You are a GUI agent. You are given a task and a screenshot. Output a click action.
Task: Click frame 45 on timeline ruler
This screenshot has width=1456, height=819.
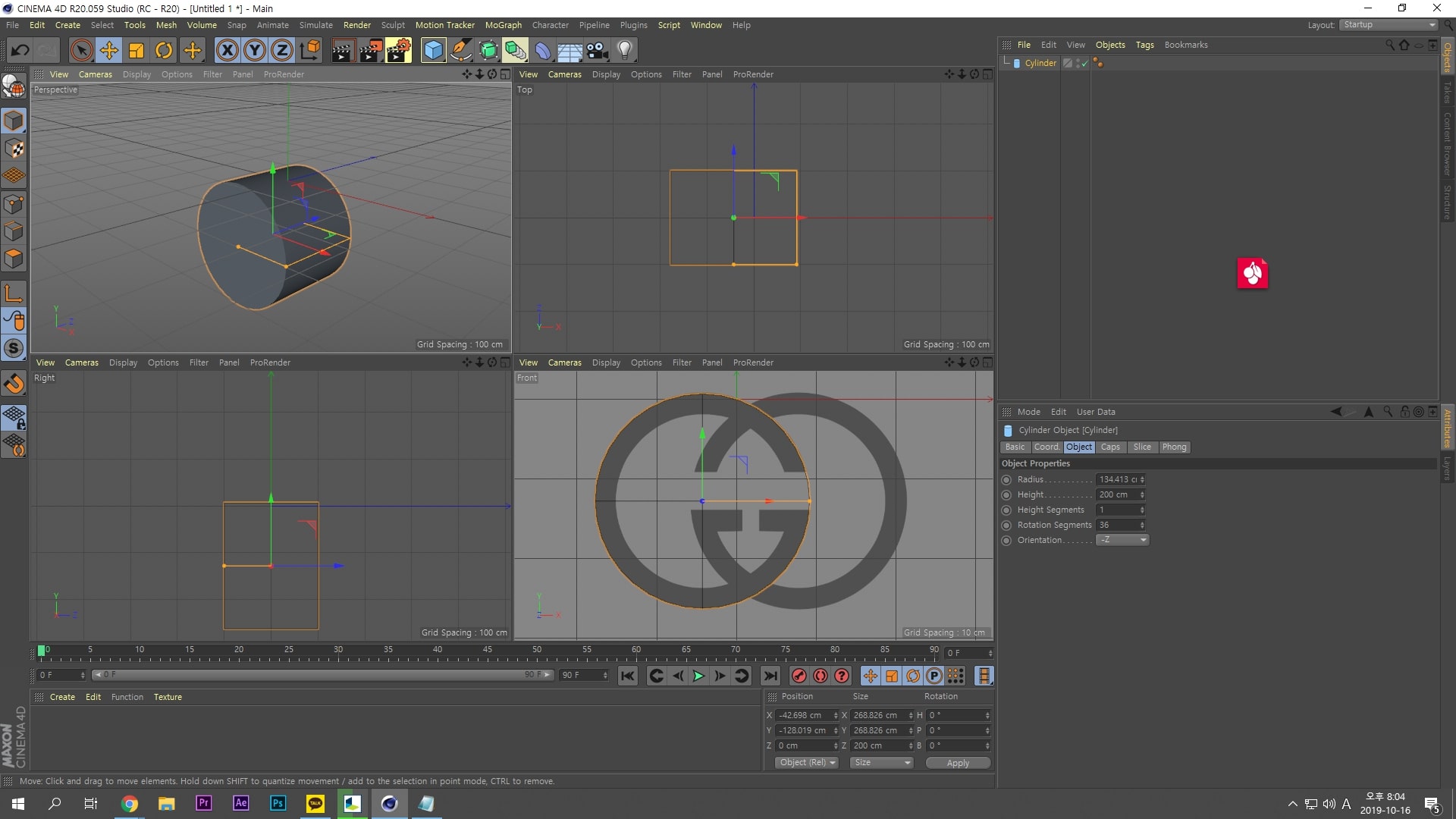(487, 651)
